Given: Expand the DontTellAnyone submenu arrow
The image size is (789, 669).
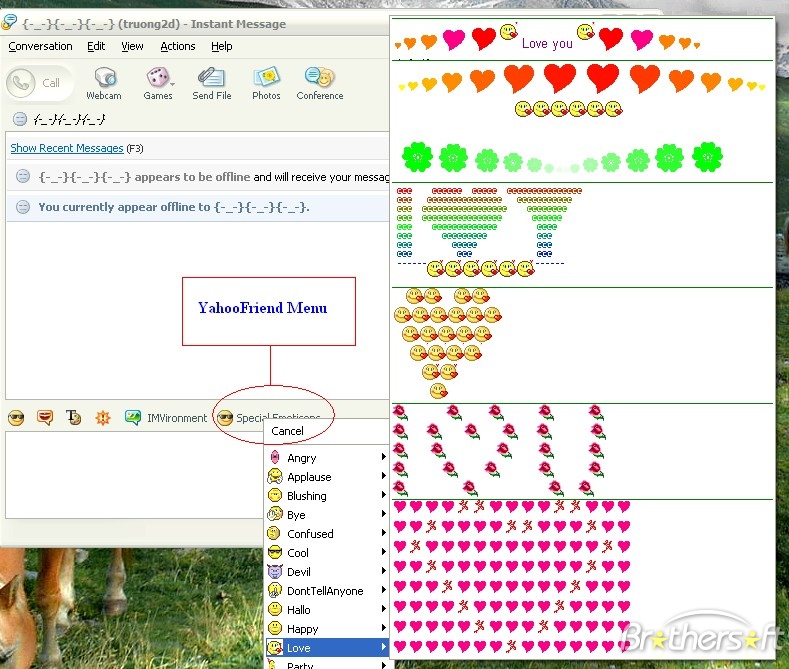Looking at the screenshot, I should tap(383, 590).
